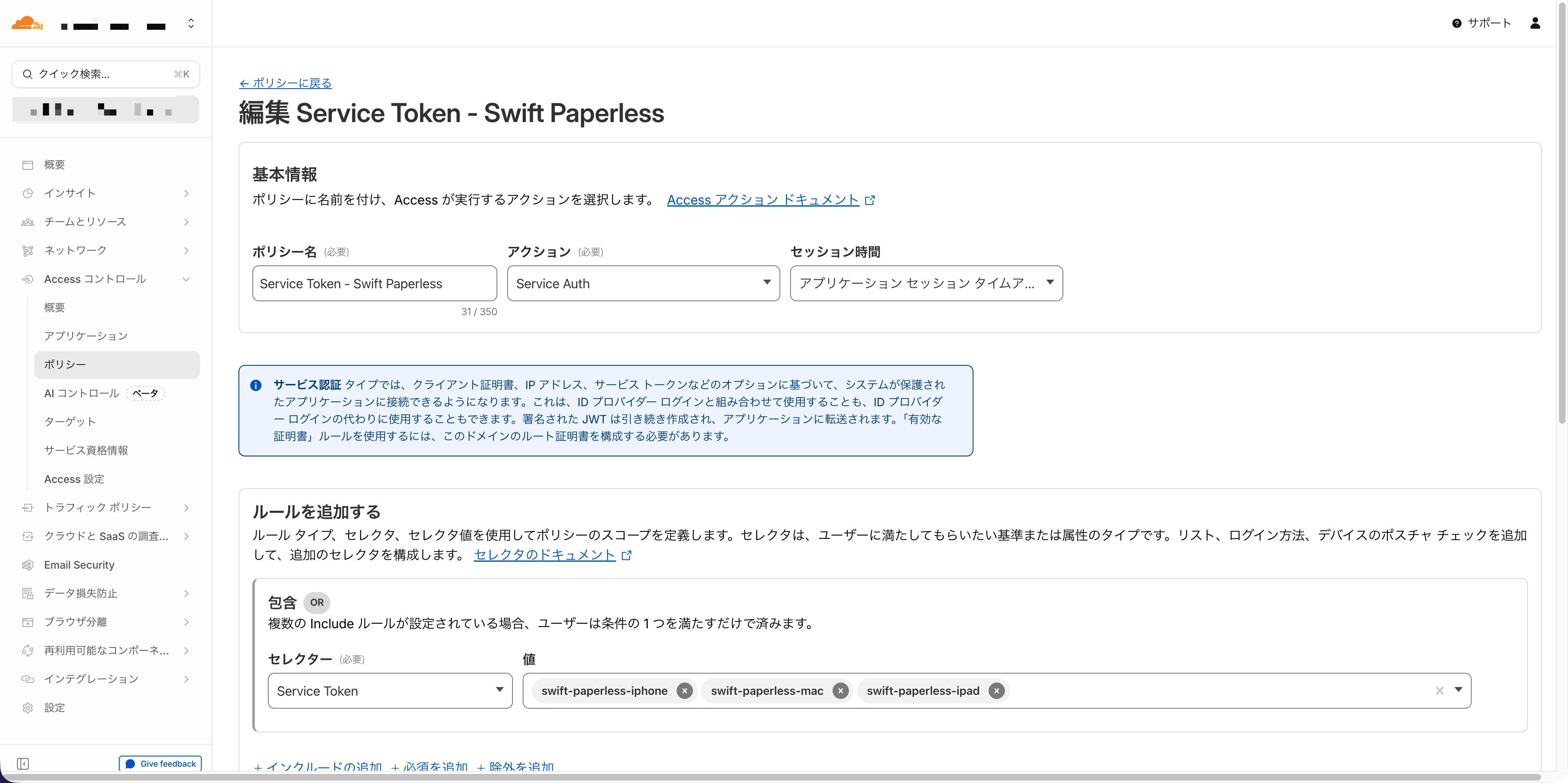Click the ポリシー名 text field
The image size is (1568, 783).
point(374,283)
